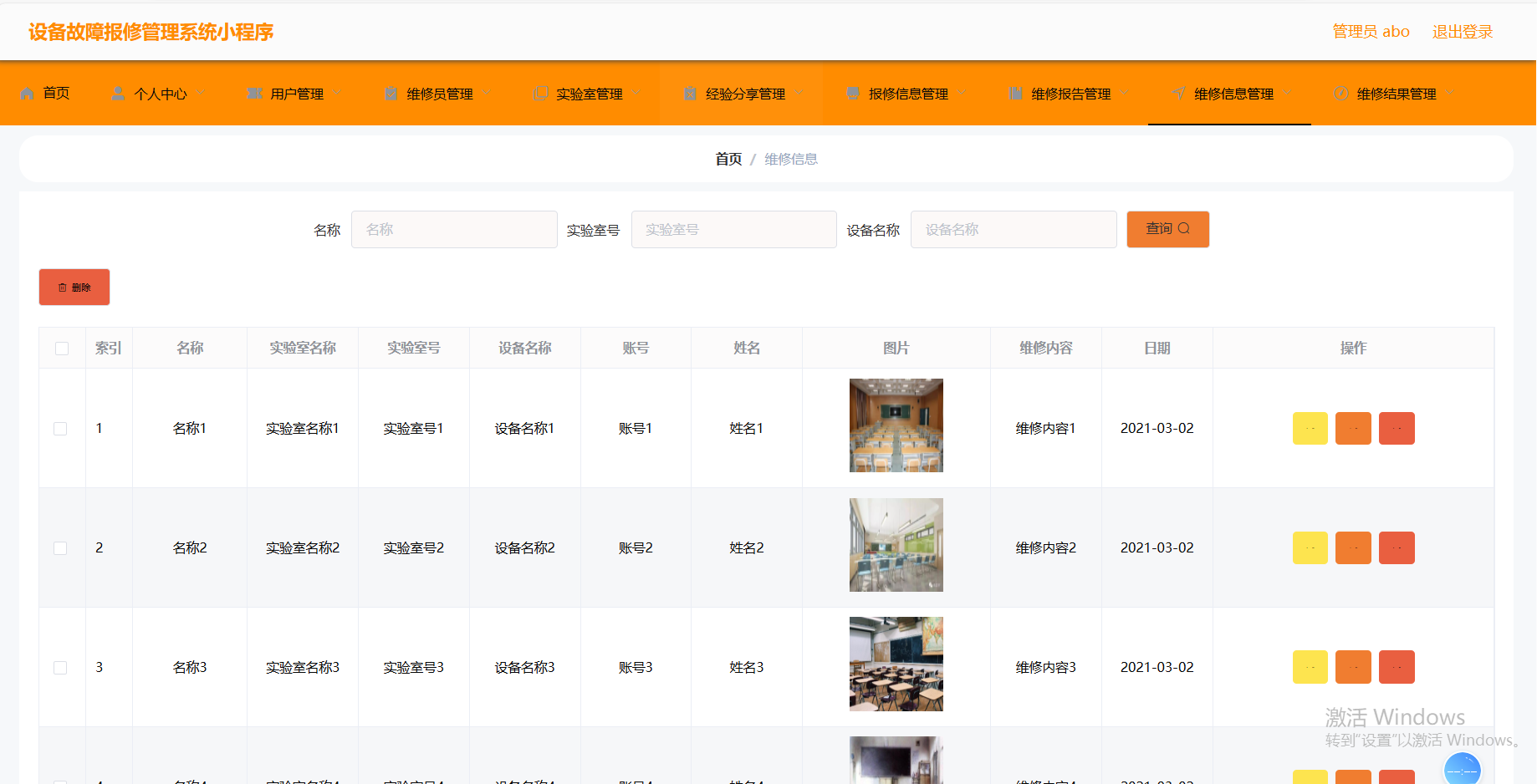Click the 经验分享管理 menu icon
The height and width of the screenshot is (784, 1537).
pos(690,94)
